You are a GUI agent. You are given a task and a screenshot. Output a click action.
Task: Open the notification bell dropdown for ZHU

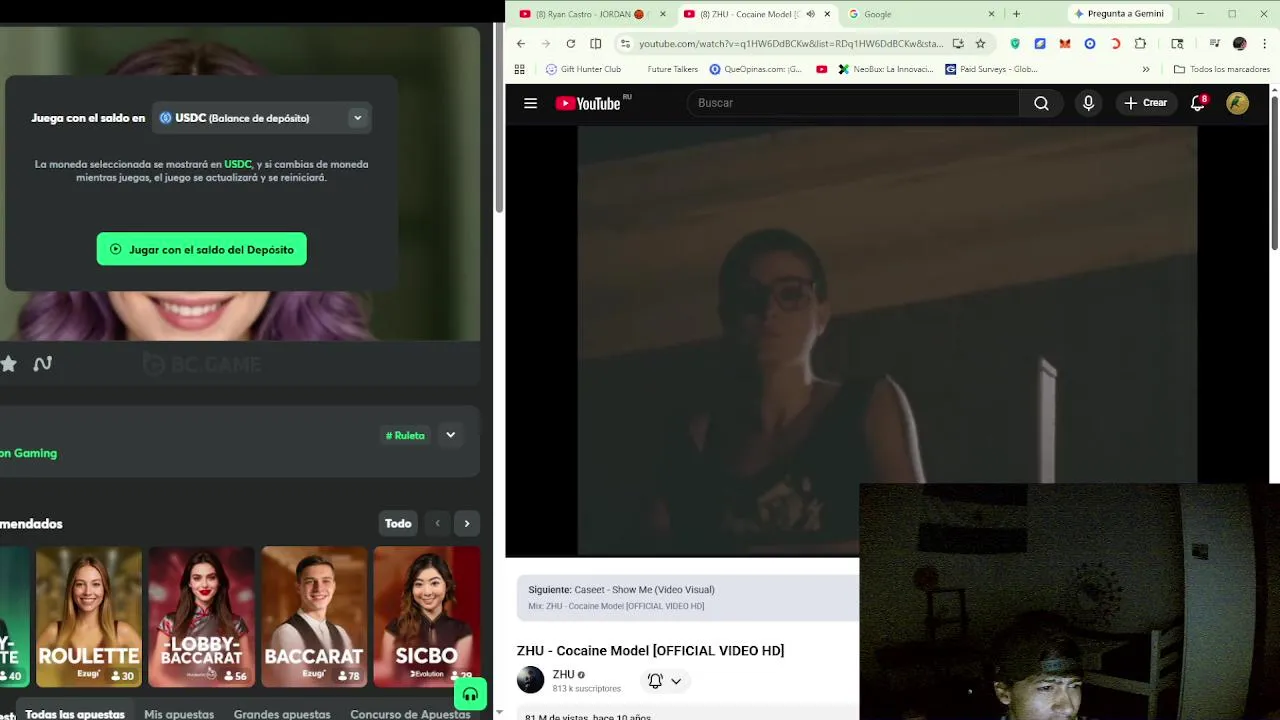[665, 681]
